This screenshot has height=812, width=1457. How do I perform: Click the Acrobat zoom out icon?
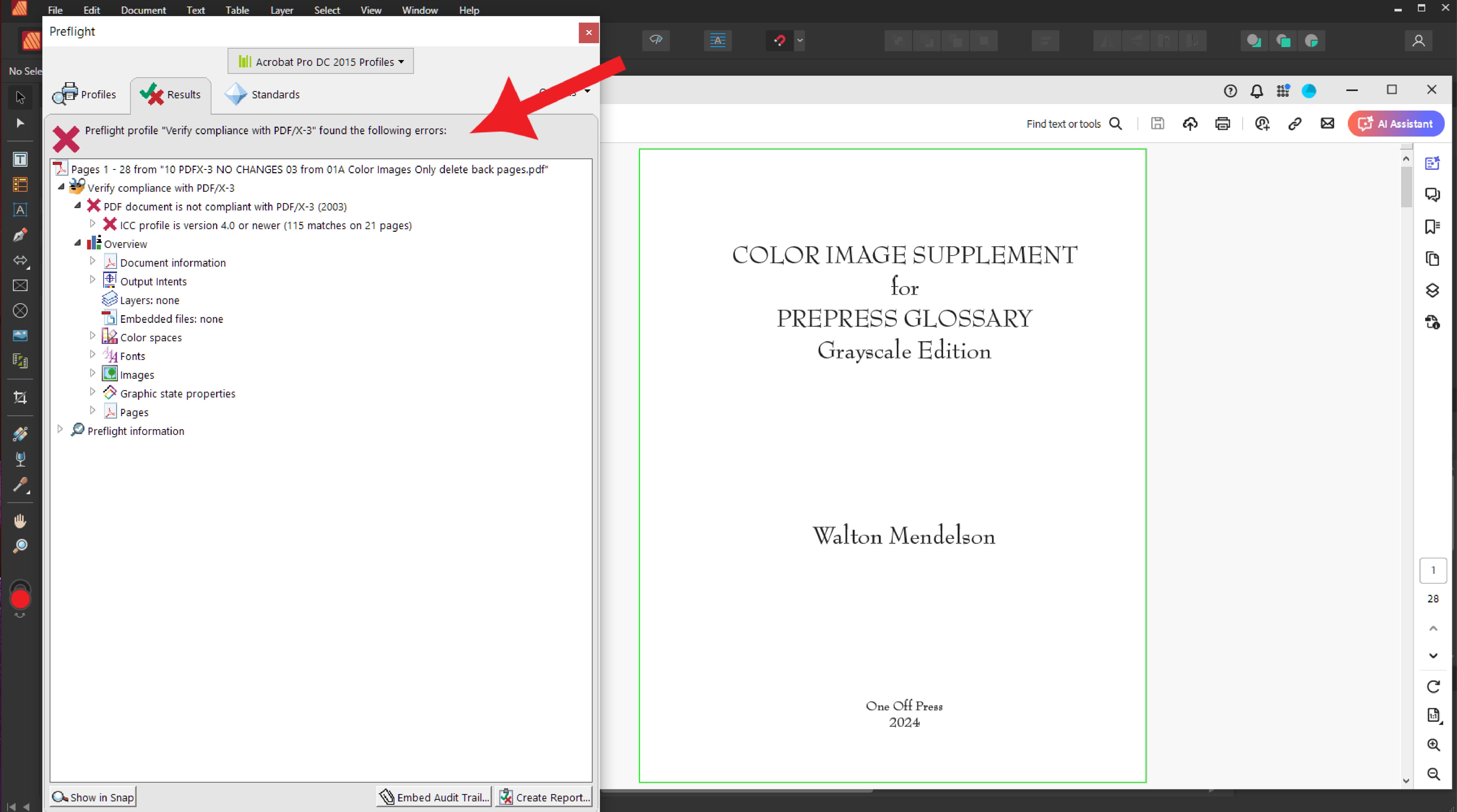point(1433,774)
